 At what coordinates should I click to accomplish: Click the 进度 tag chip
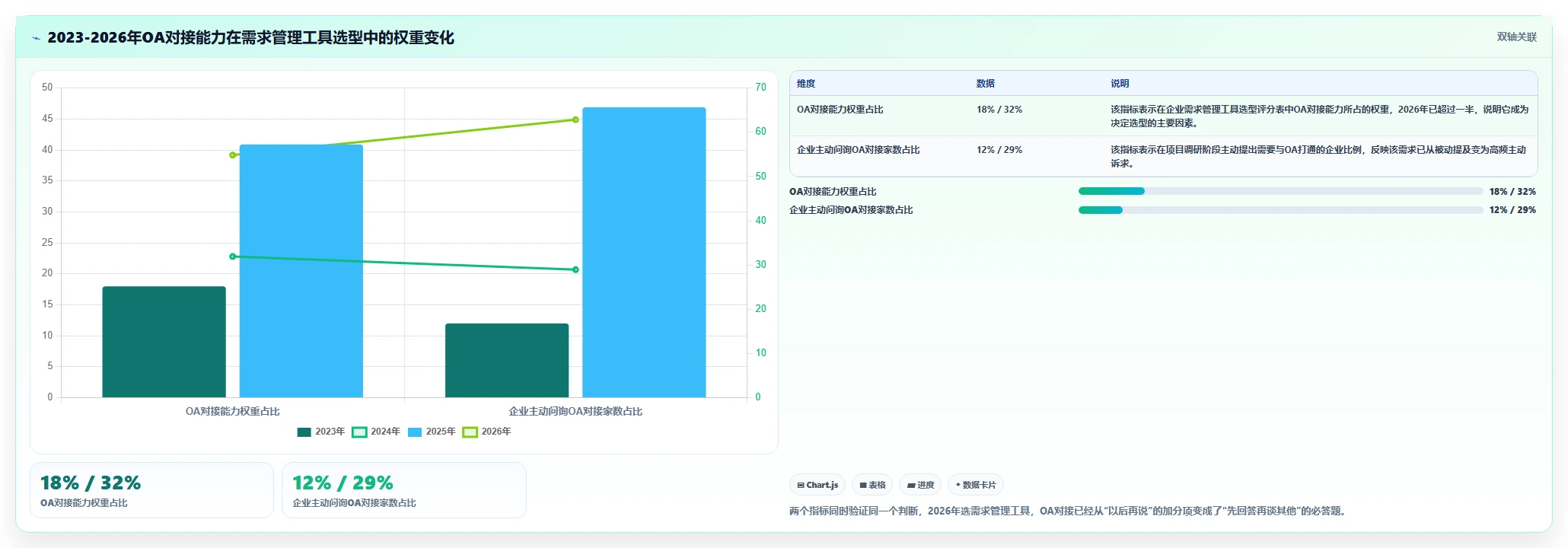920,485
